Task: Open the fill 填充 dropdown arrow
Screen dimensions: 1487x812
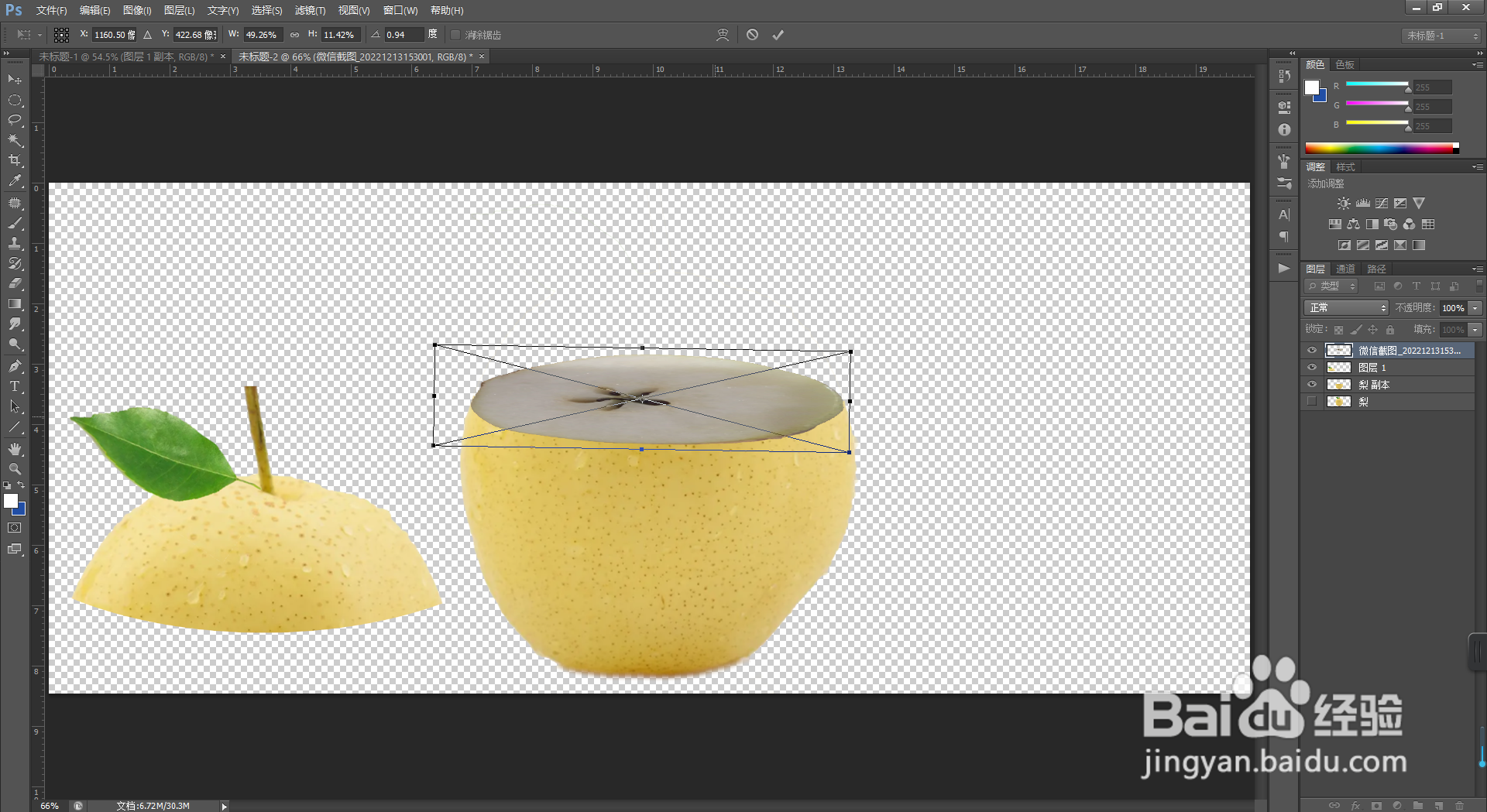Action: pyautogui.click(x=1475, y=330)
